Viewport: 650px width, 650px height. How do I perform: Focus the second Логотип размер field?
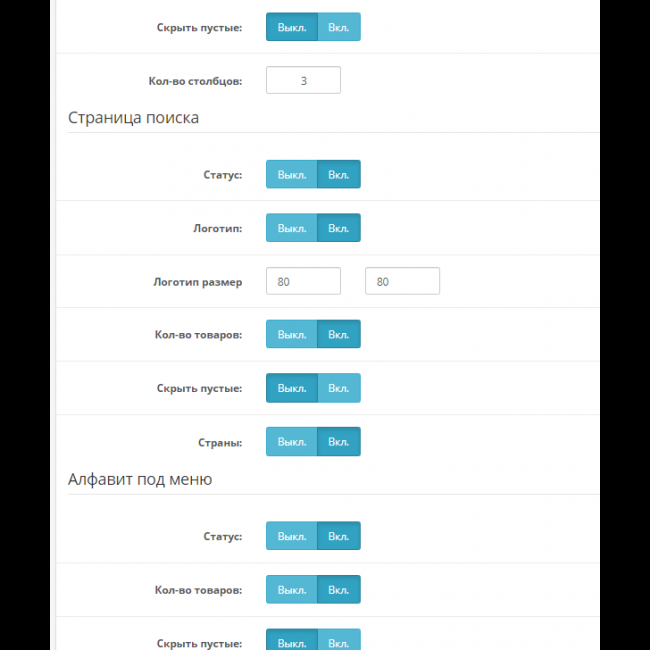pyautogui.click(x=402, y=281)
